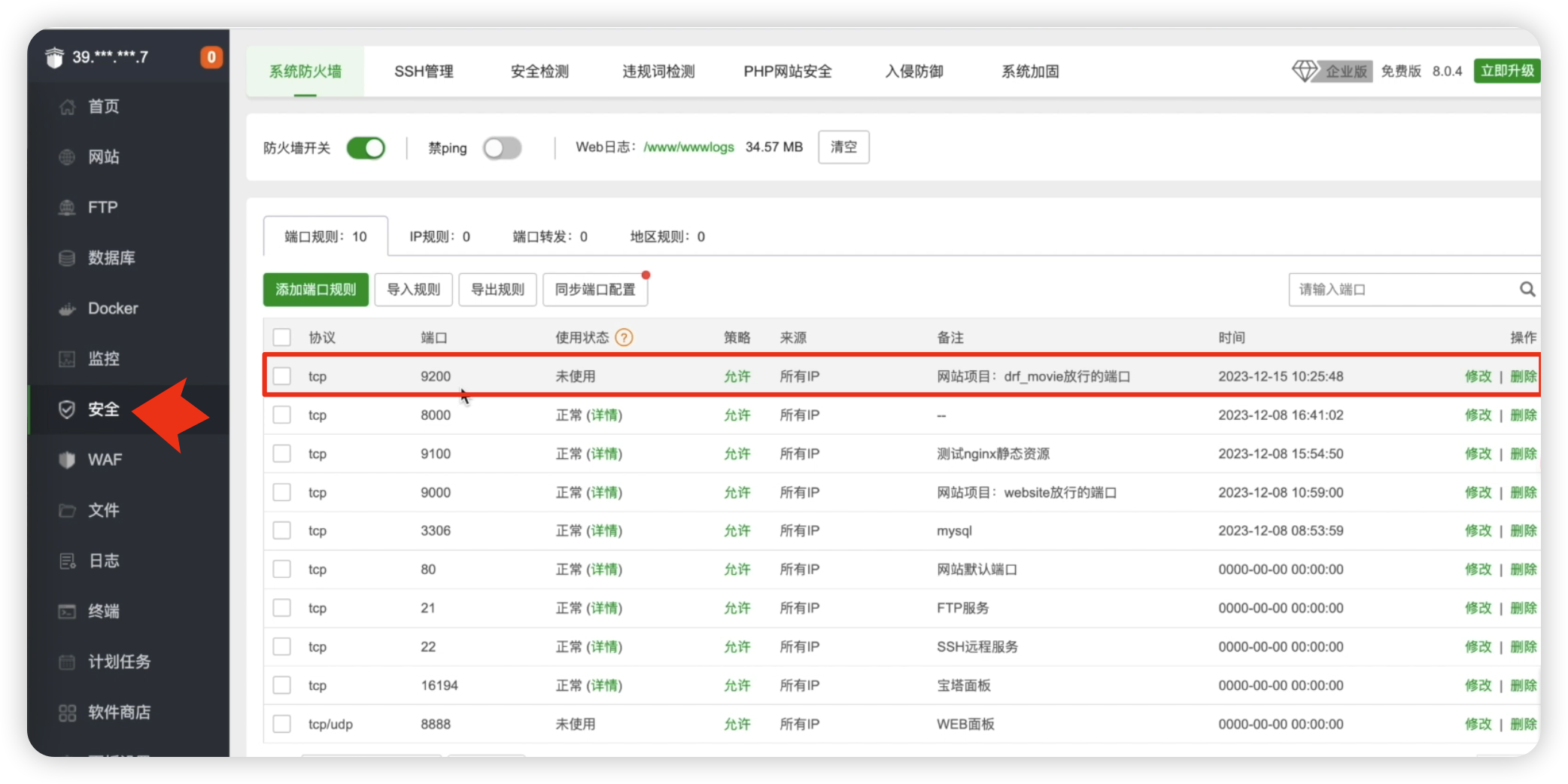Open 详情 for port 22 row
1568x784 pixels.
point(605,646)
